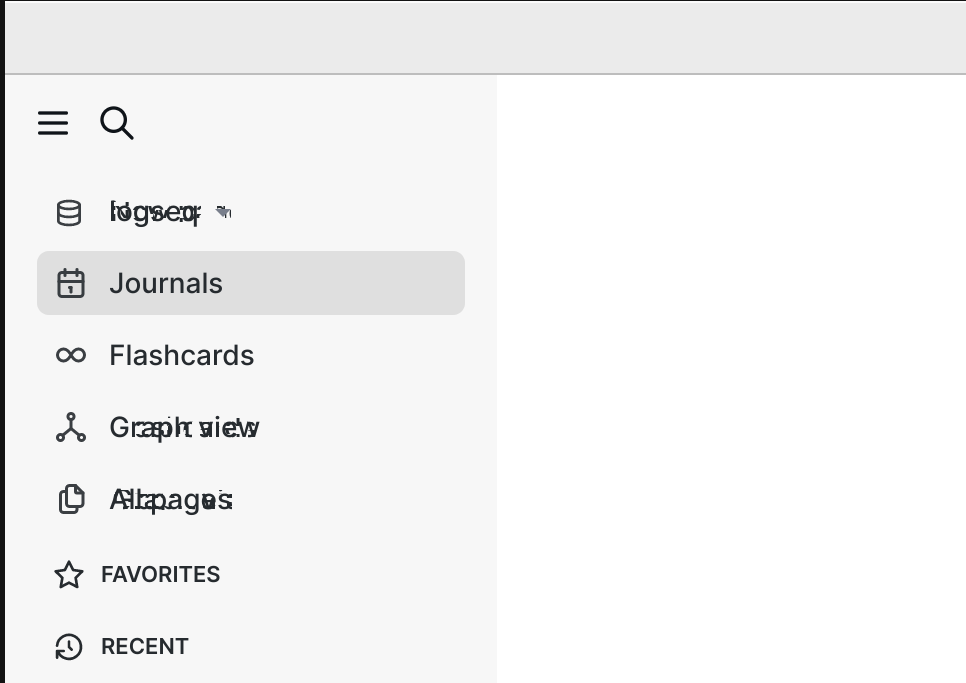Click the small pin icon after the graph name
The width and height of the screenshot is (966, 683).
224,211
